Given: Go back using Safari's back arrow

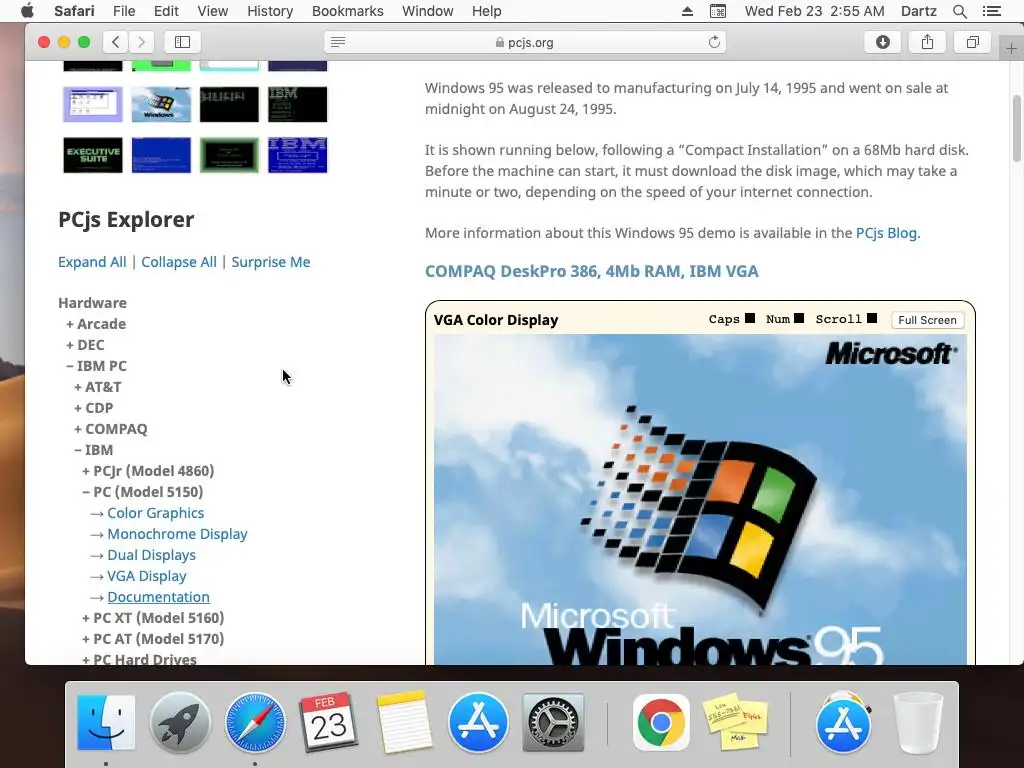Looking at the screenshot, I should pyautogui.click(x=116, y=42).
